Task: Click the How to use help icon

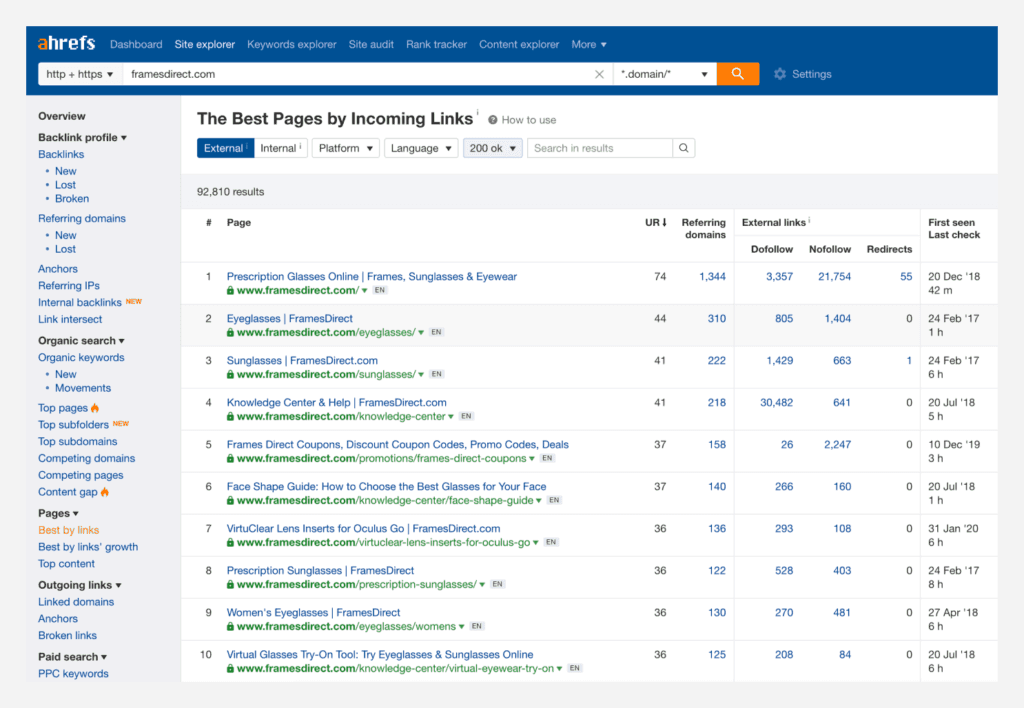Action: point(492,120)
